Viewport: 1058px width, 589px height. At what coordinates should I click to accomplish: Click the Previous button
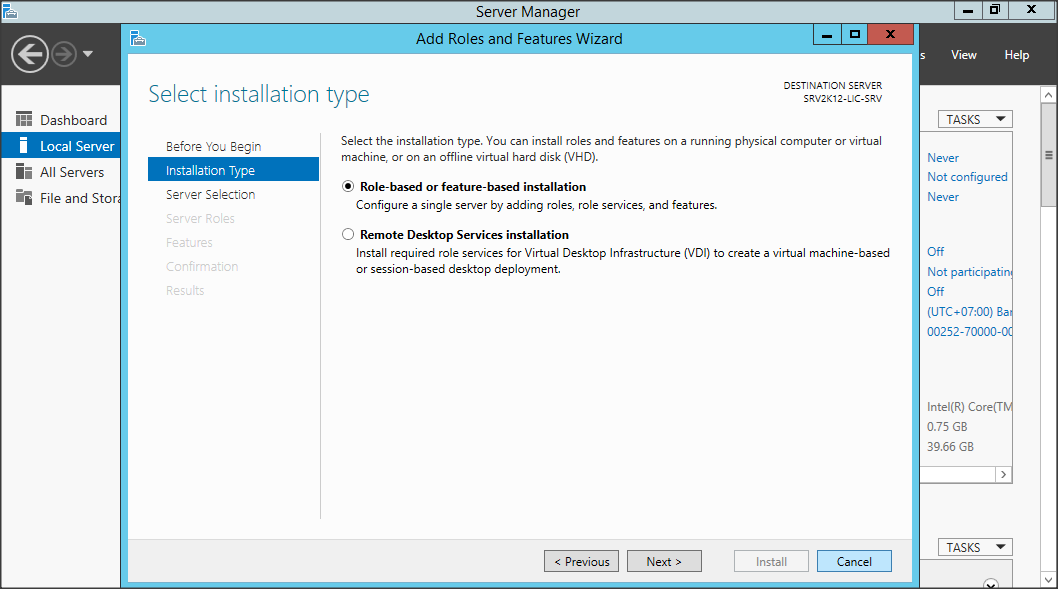581,561
